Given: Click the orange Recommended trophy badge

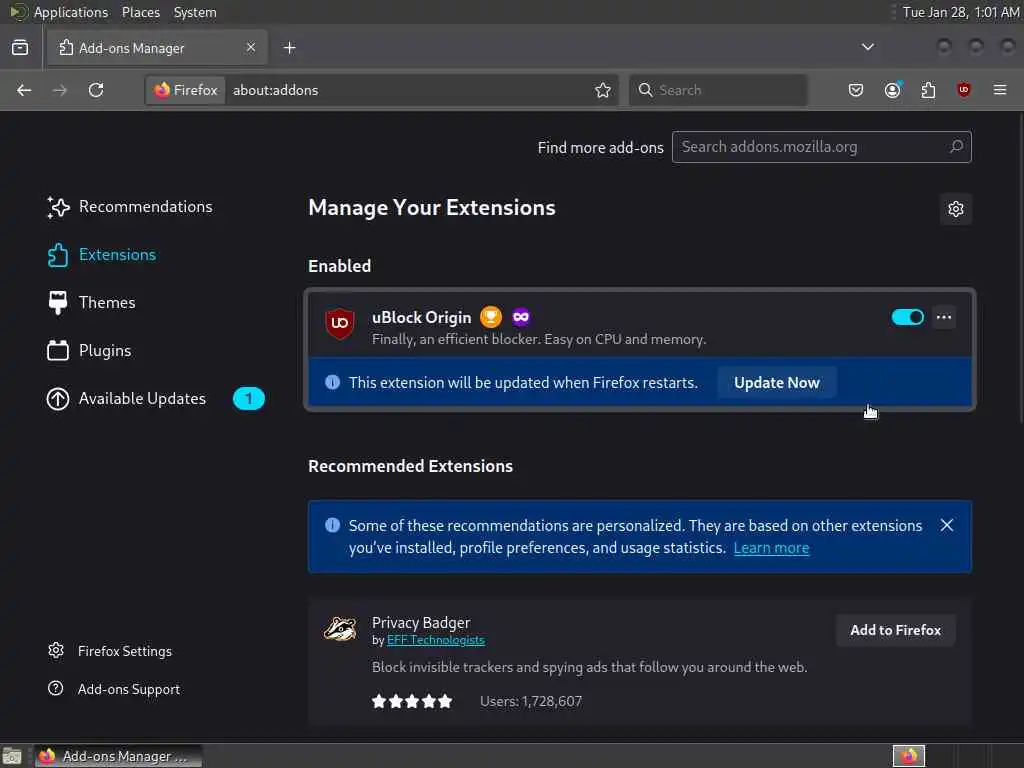Looking at the screenshot, I should (491, 317).
